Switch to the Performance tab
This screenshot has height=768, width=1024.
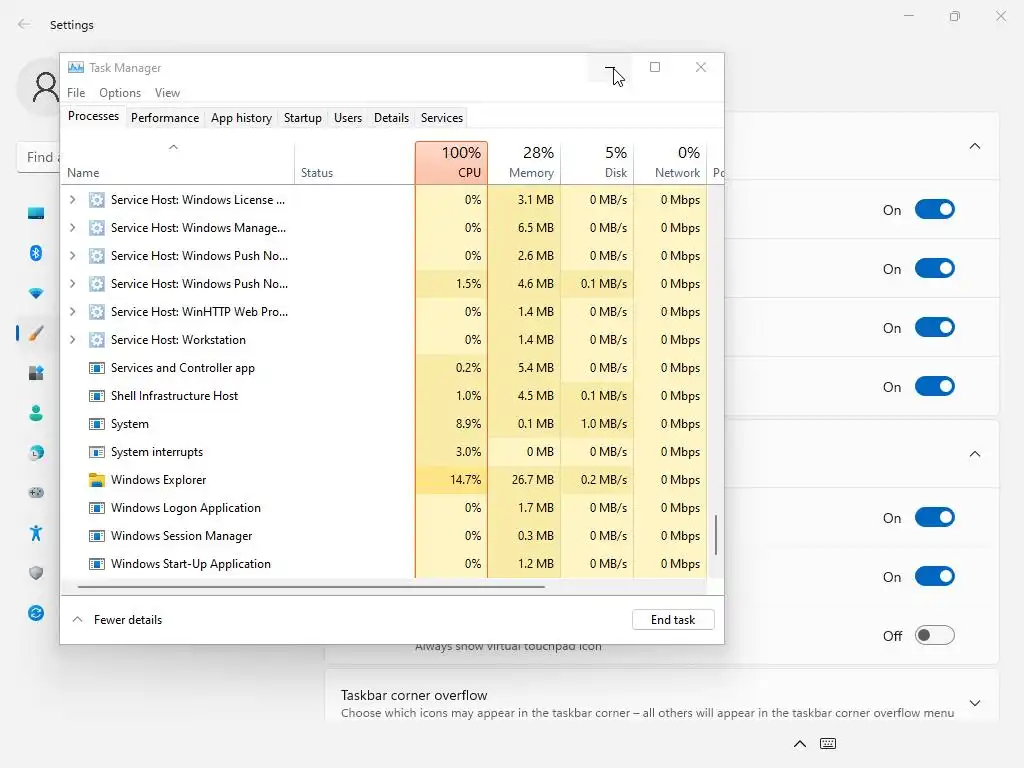pyautogui.click(x=165, y=118)
